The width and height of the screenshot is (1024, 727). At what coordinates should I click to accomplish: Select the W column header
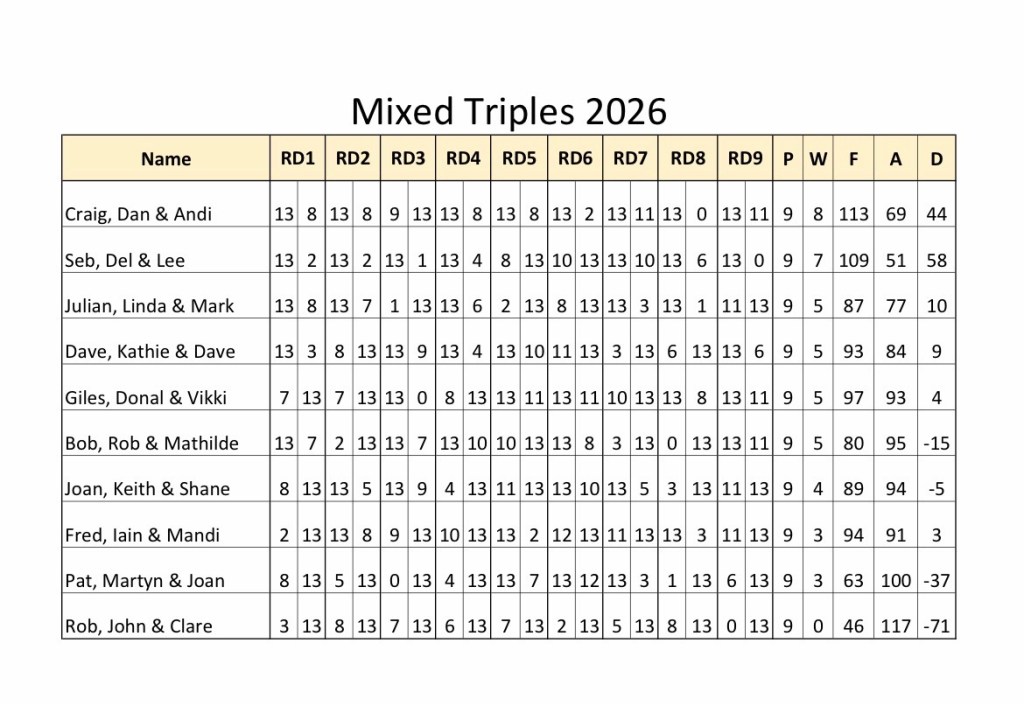point(817,158)
